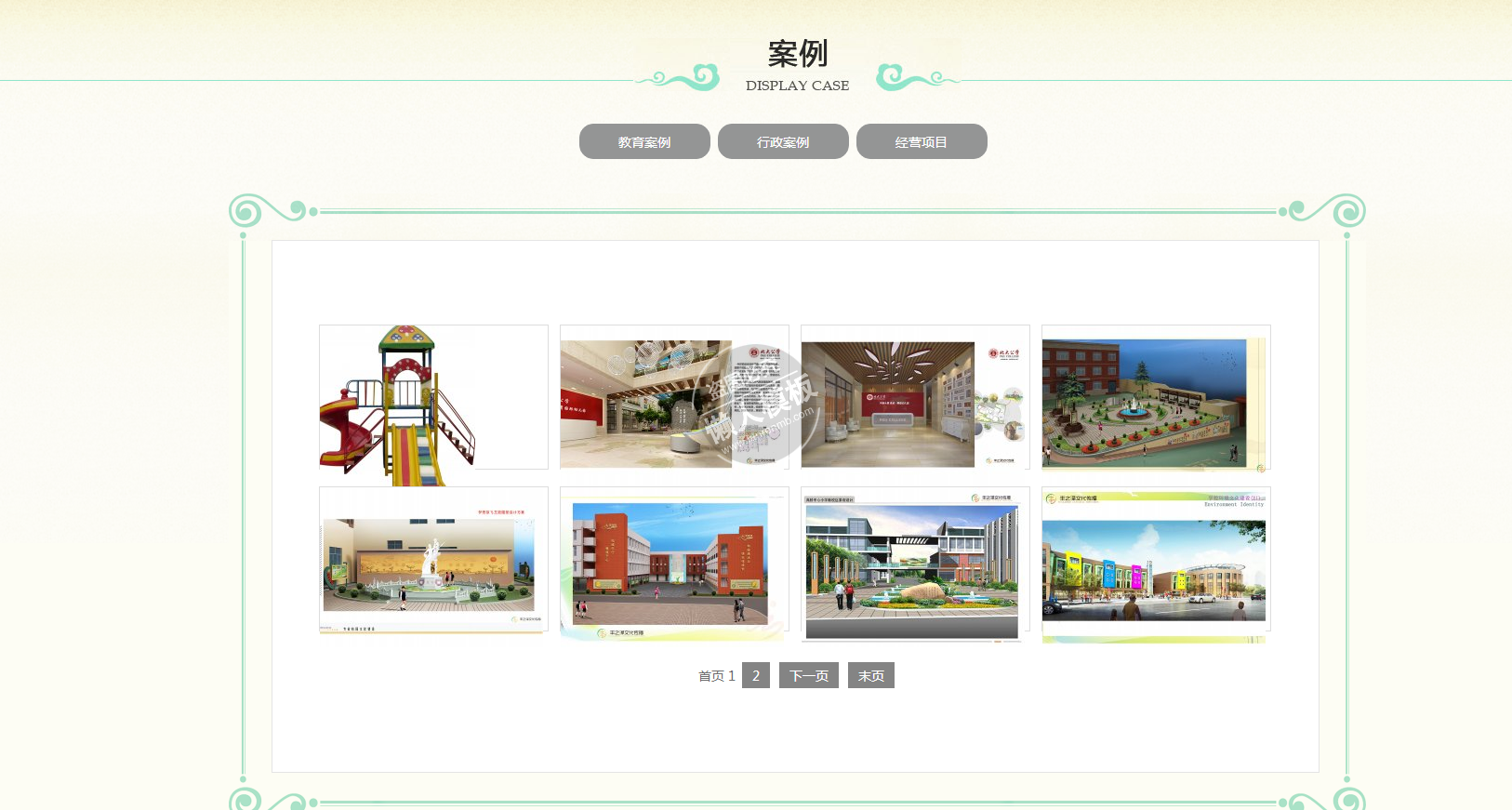This screenshot has width=1512, height=810.
Task: Open the 教育案例 category tab
Action: click(644, 141)
